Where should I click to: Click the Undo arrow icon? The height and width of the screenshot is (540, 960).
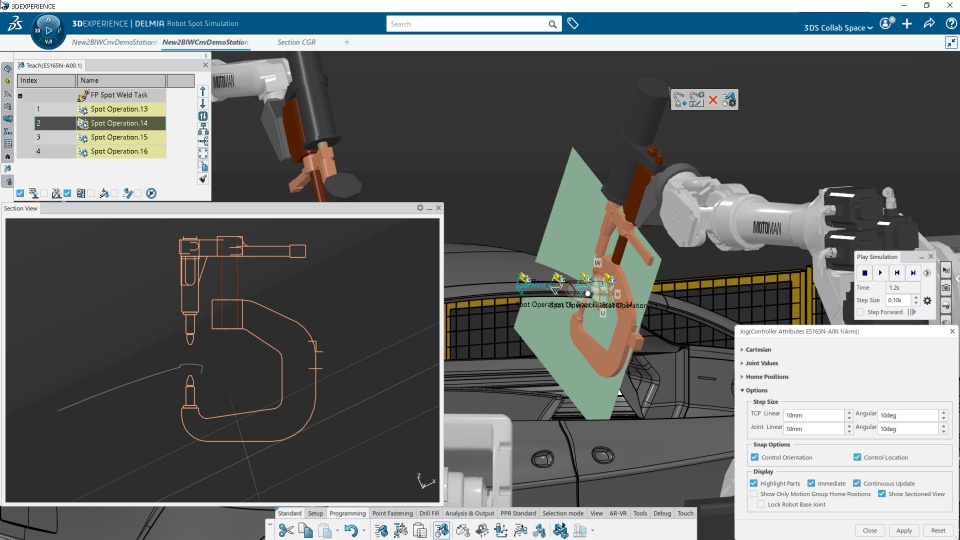tap(350, 530)
